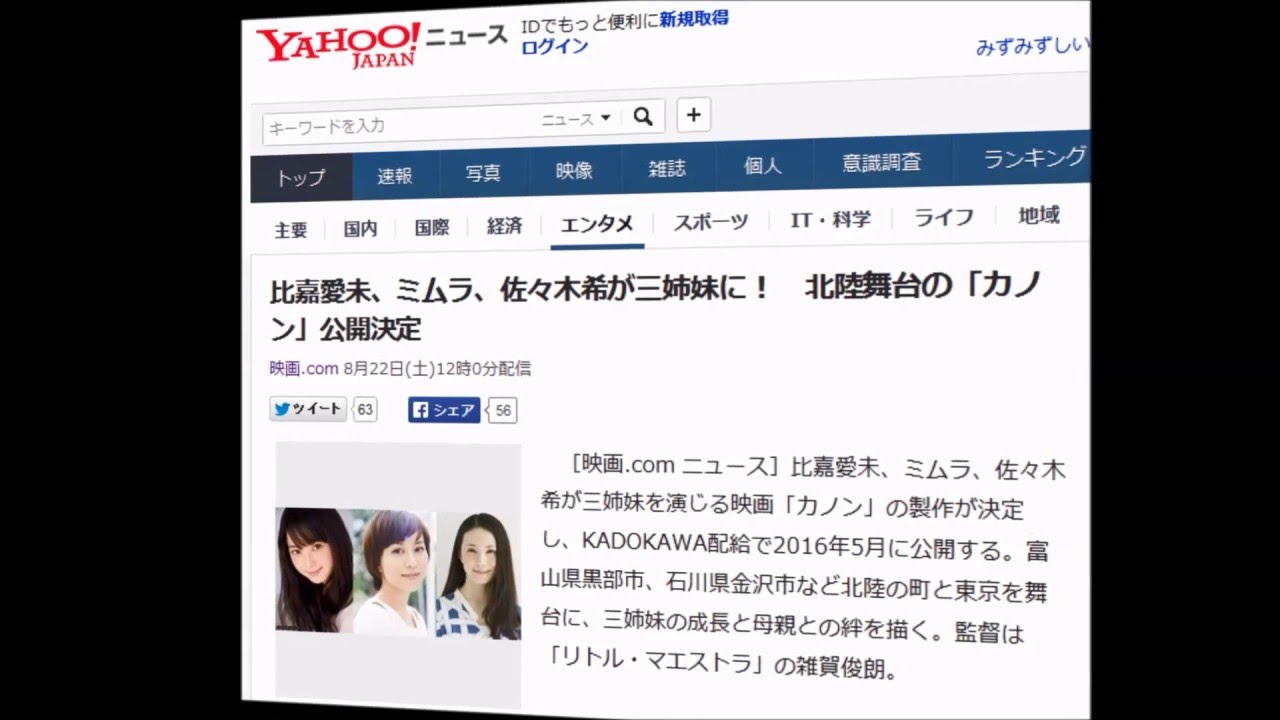
Task: Switch to the エンタメ tab
Action: [x=597, y=225]
